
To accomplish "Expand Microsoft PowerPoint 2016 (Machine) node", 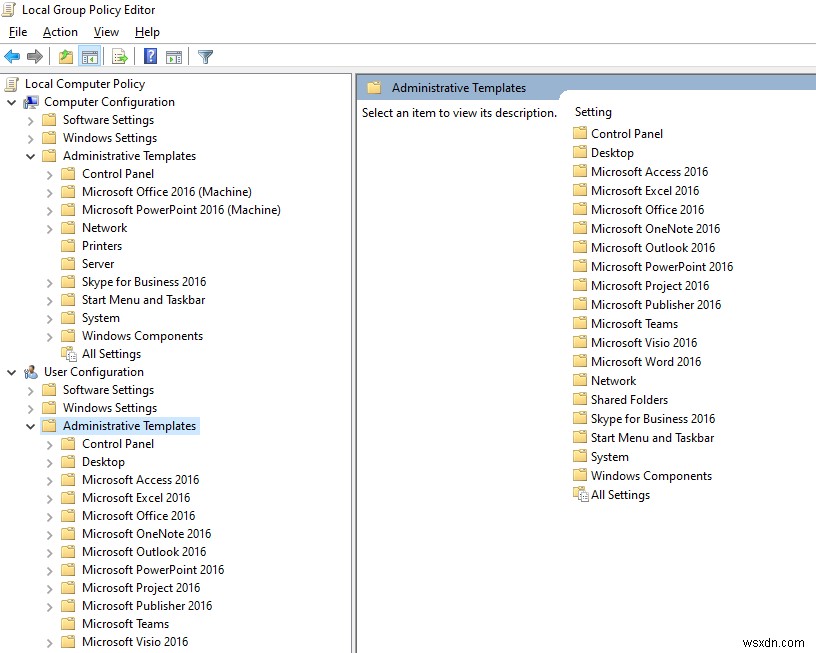I will [49, 211].
